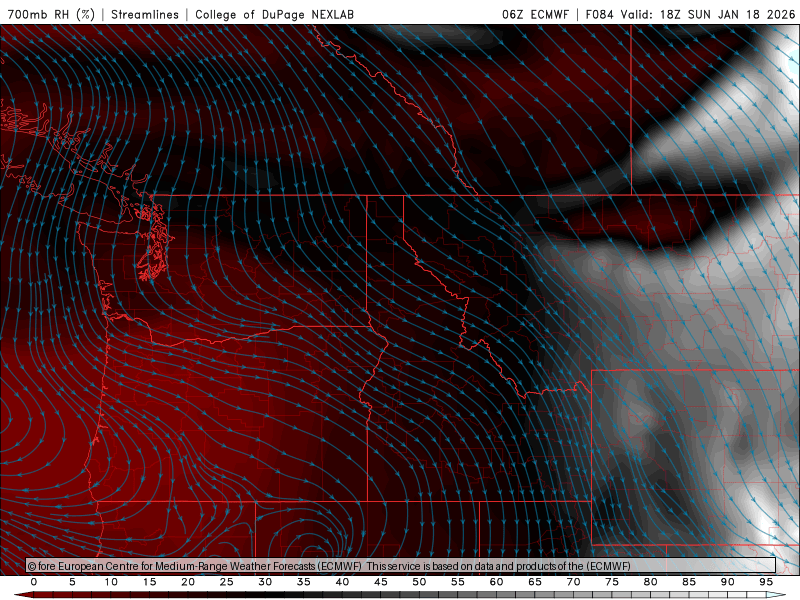800x600 pixels.
Task: Select the "65" colorbar tick label
Action: (x=535, y=582)
